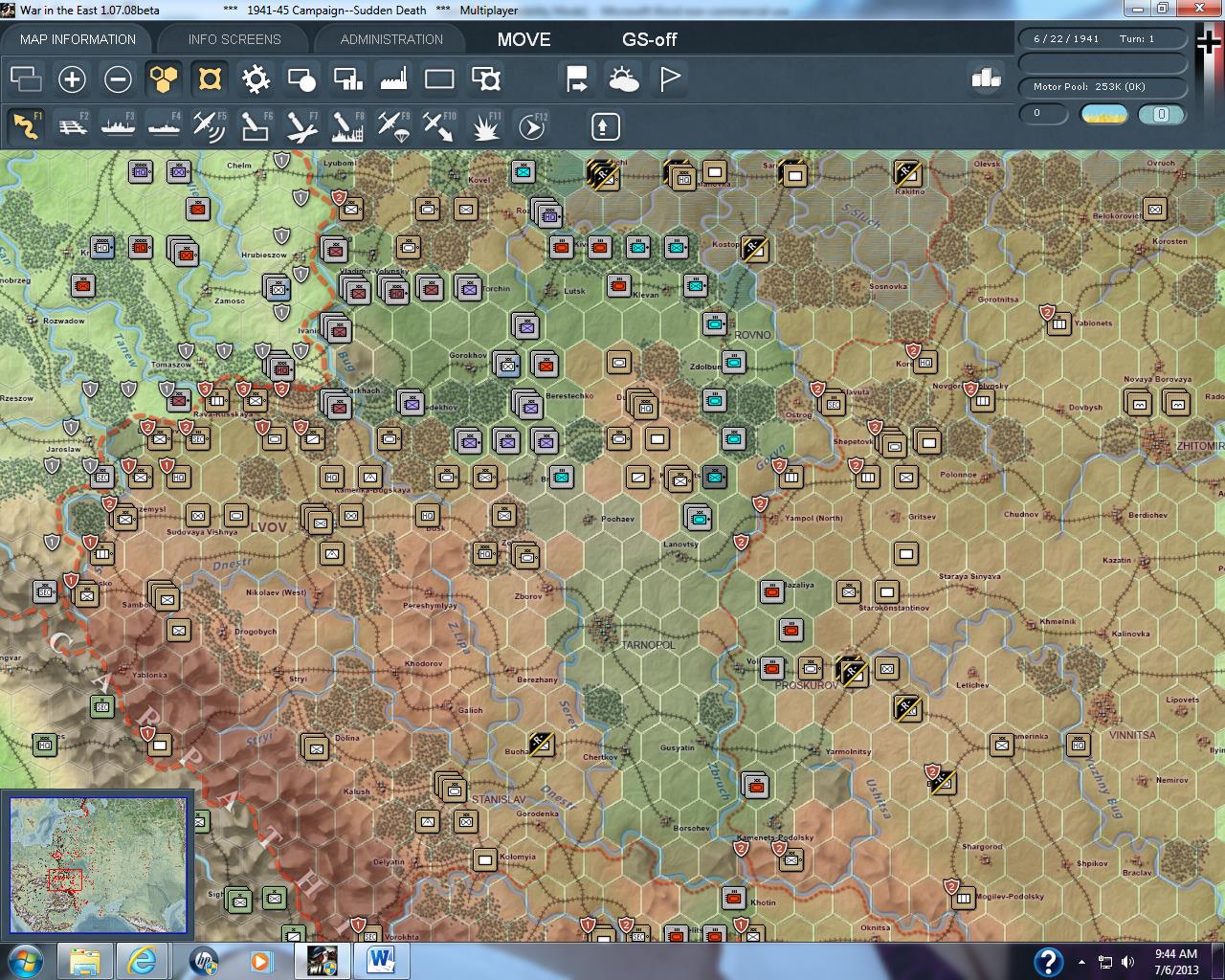Click the explosion icon F11

(x=486, y=126)
